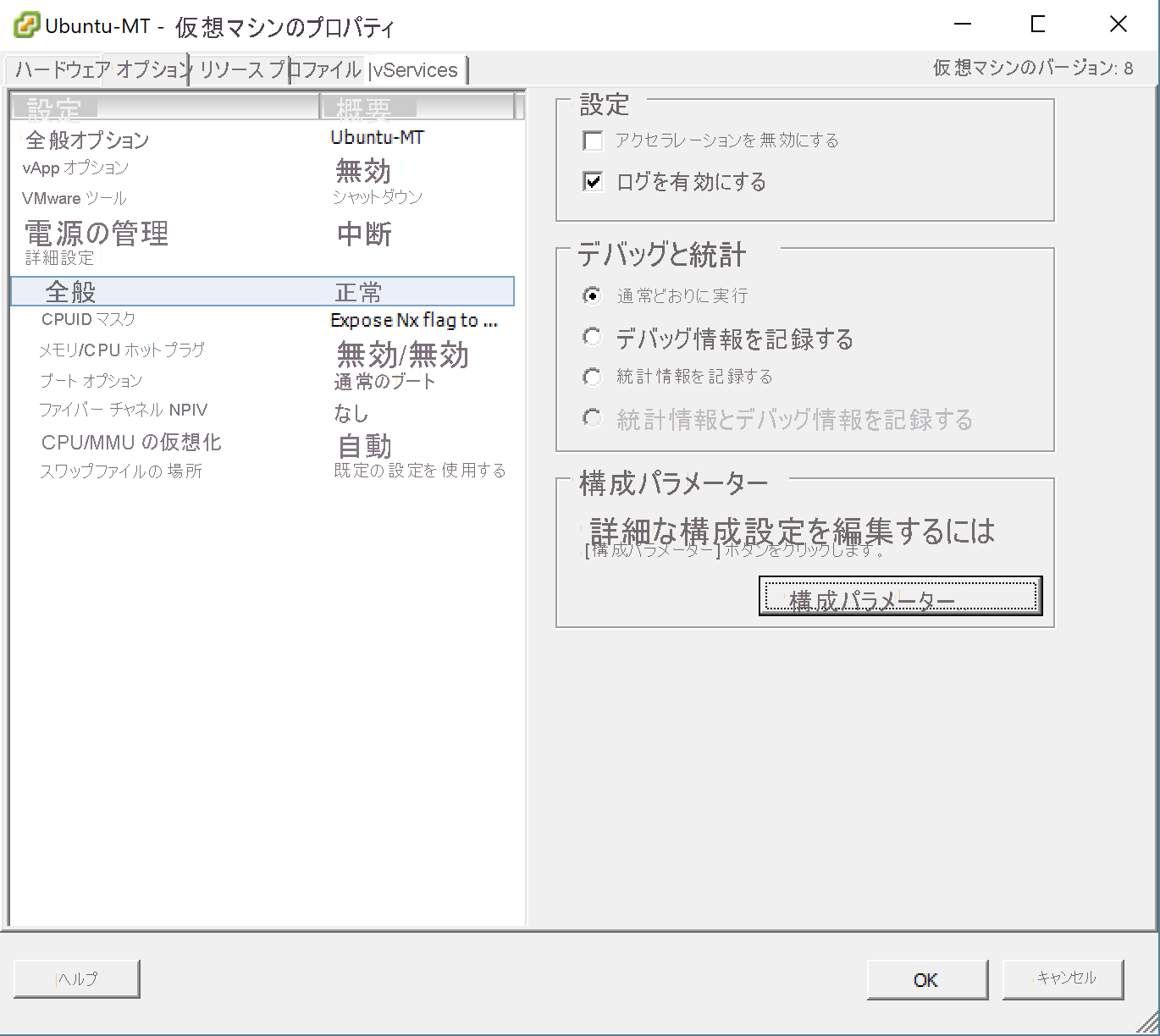The height and width of the screenshot is (1036, 1160).
Task: Switch to the オプション tab
Action: click(x=150, y=70)
